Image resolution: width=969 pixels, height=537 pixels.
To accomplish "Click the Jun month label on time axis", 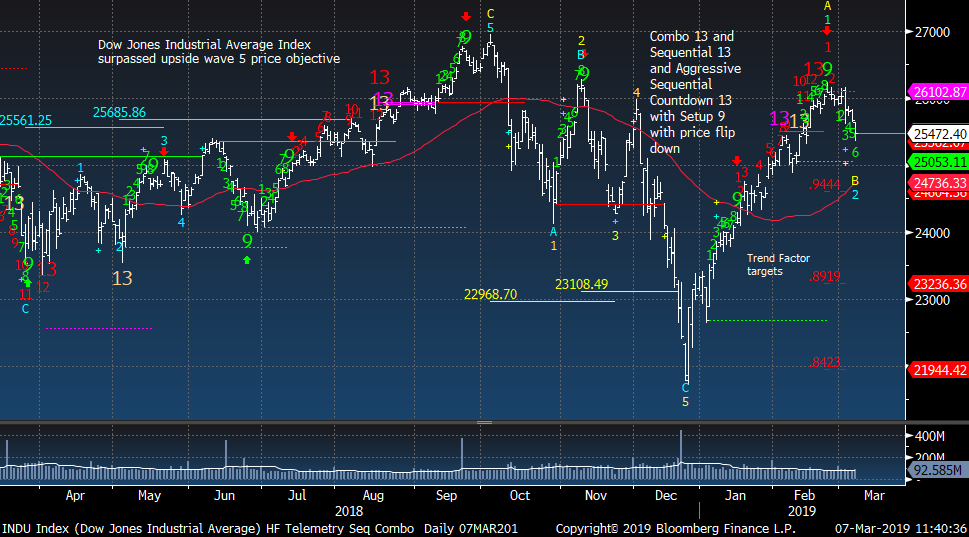I will pyautogui.click(x=224, y=496).
